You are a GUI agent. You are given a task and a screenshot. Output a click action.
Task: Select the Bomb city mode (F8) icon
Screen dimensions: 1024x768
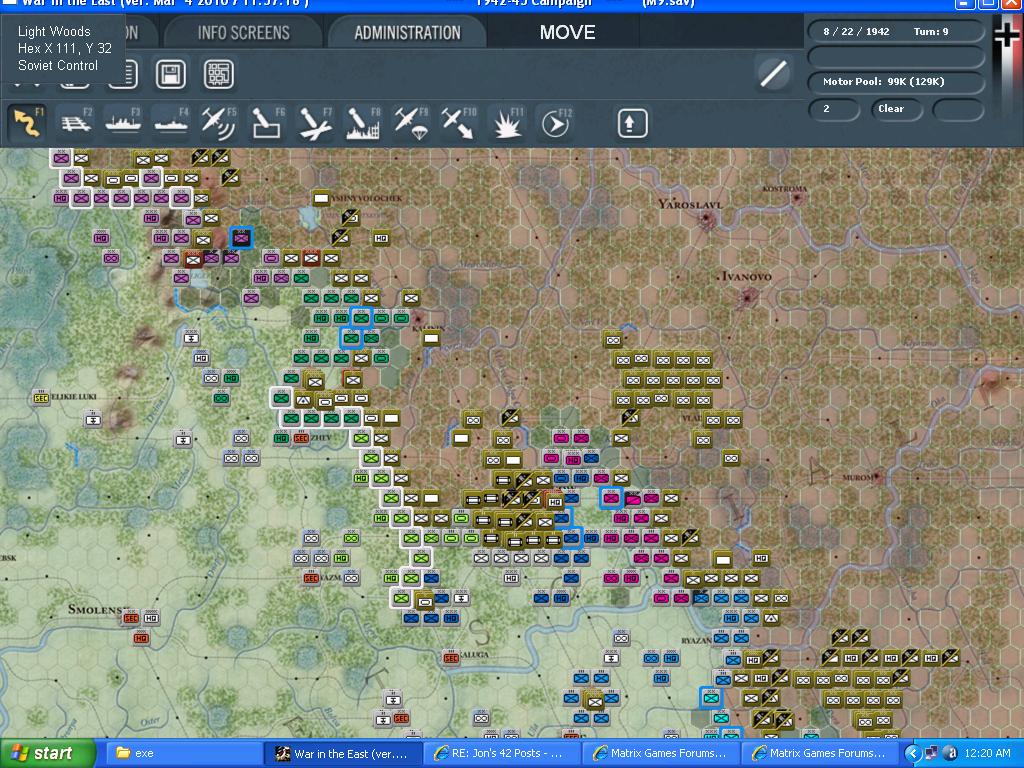pyautogui.click(x=362, y=123)
